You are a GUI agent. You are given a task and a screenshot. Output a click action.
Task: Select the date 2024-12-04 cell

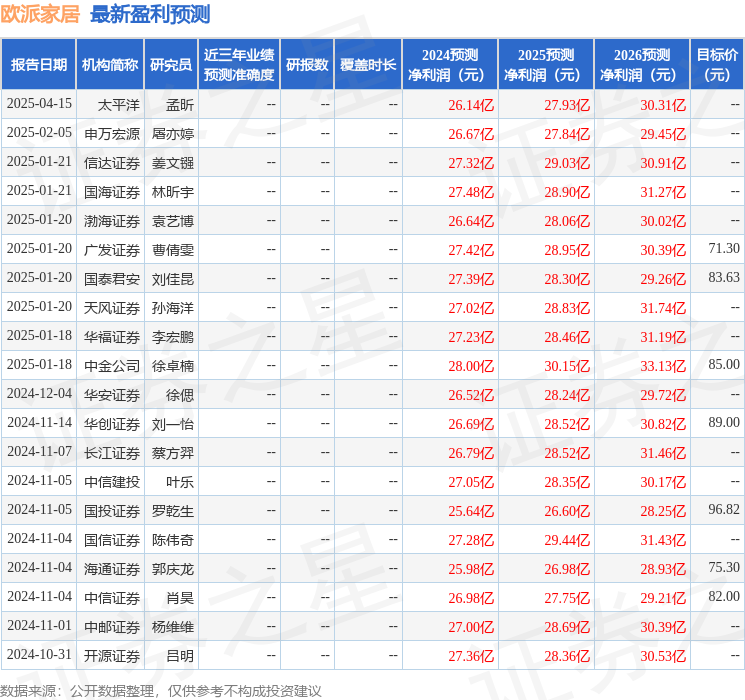39,394
